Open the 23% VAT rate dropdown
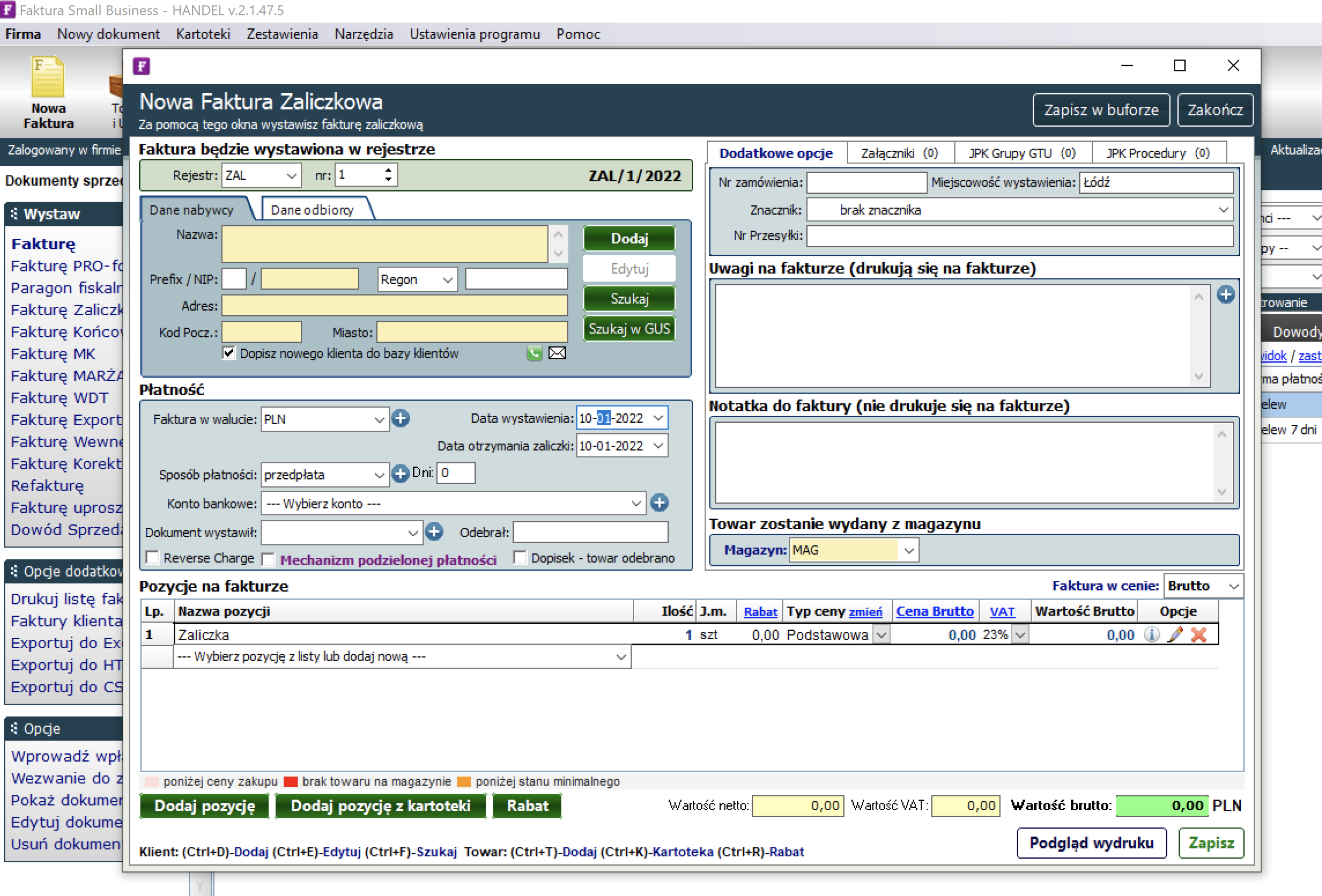This screenshot has height=896, width=1322. (1020, 634)
